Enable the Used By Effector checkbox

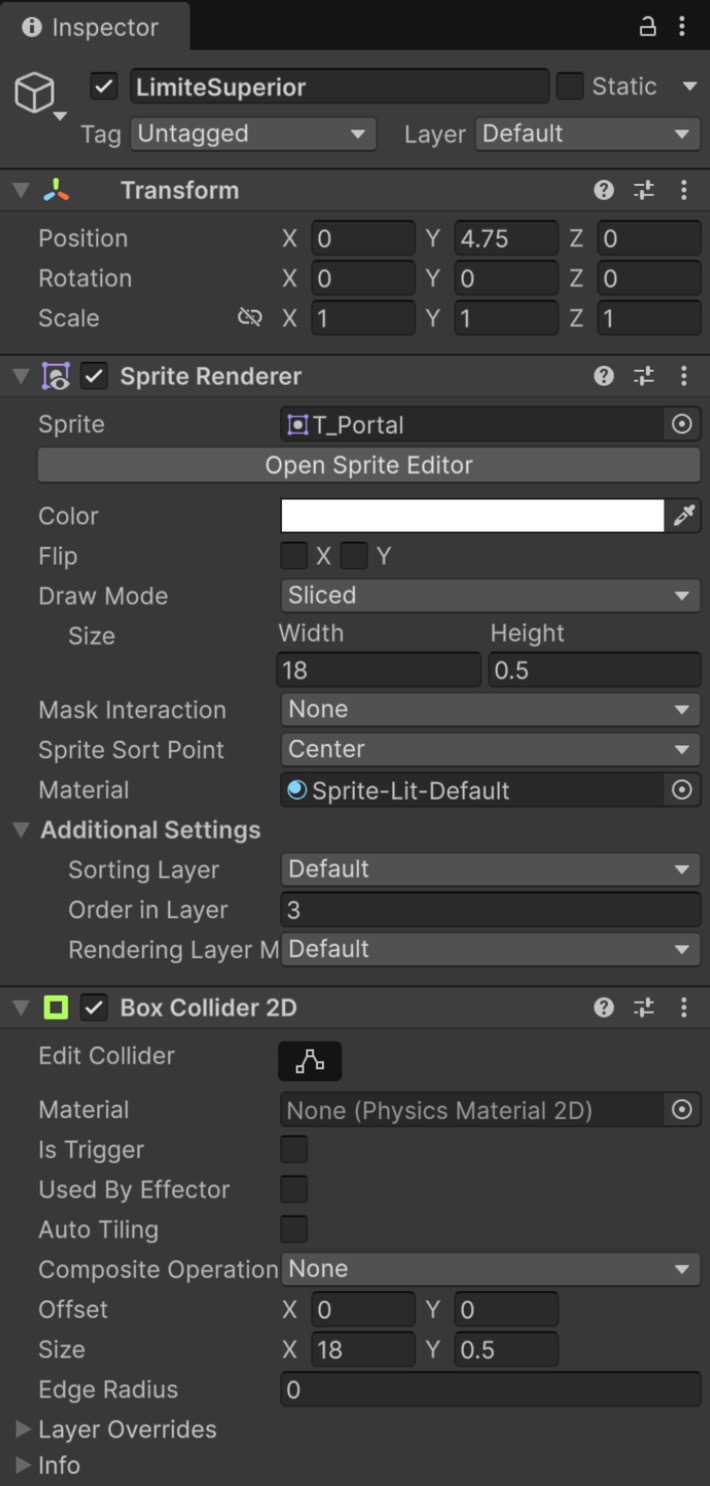pos(294,1190)
